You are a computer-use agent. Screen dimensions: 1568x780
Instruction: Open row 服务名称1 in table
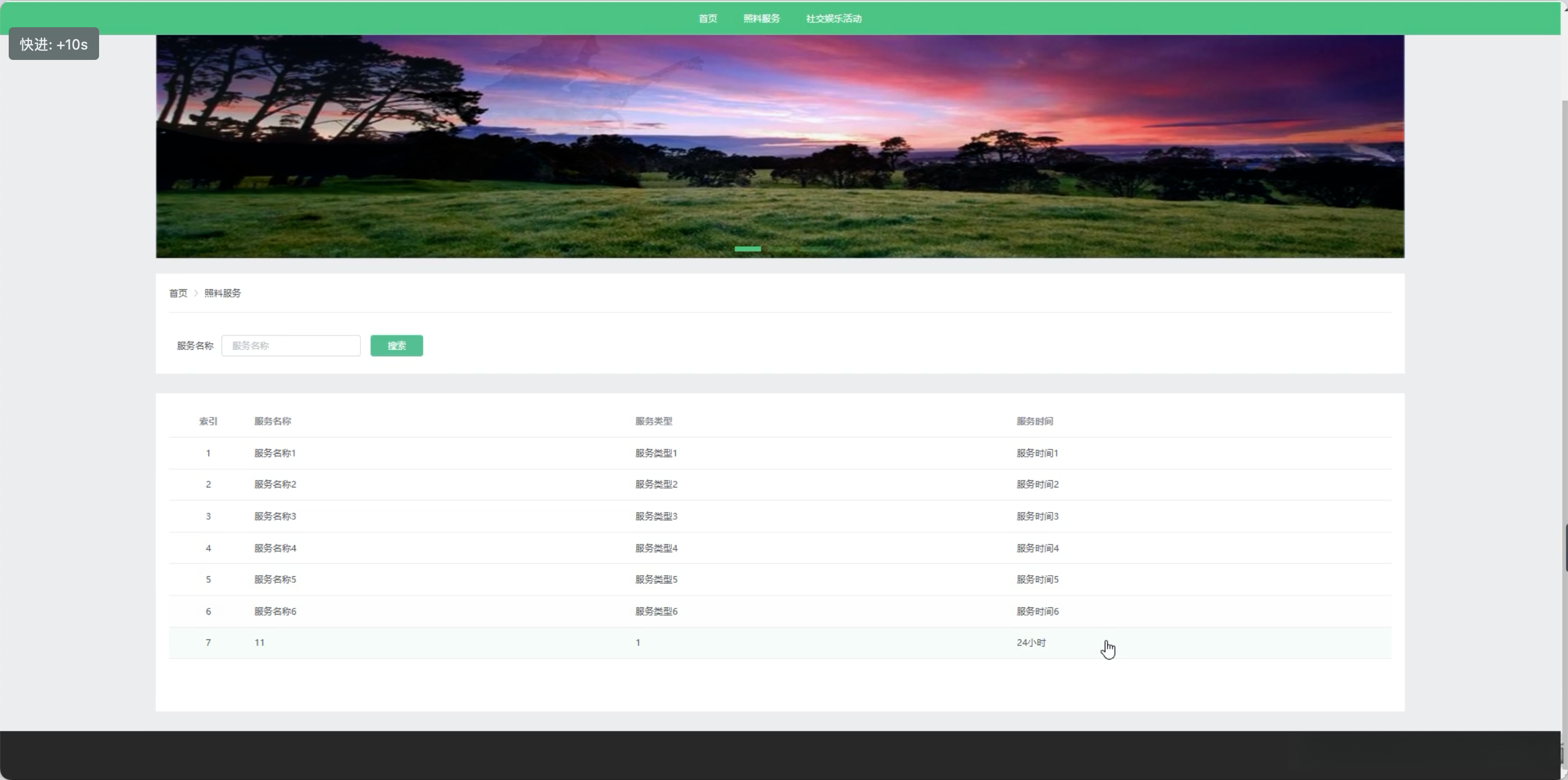click(x=274, y=453)
